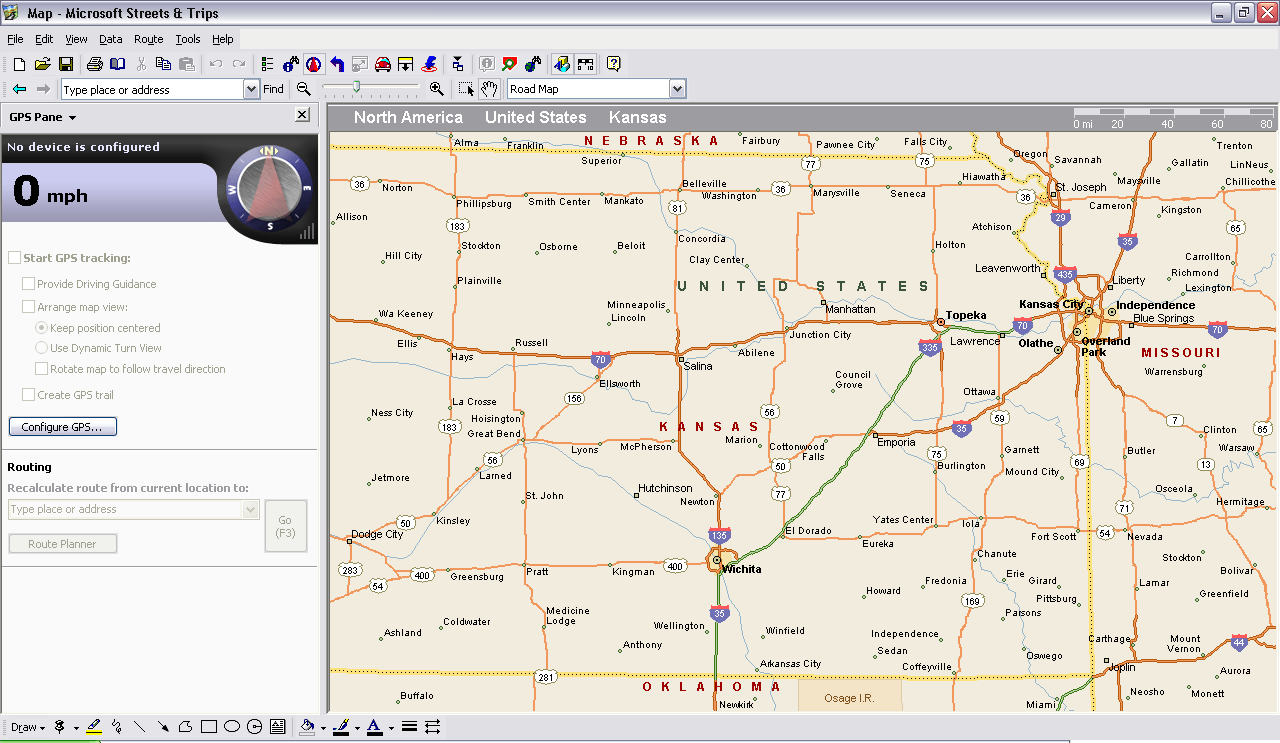Open the File menu

pyautogui.click(x=15, y=39)
